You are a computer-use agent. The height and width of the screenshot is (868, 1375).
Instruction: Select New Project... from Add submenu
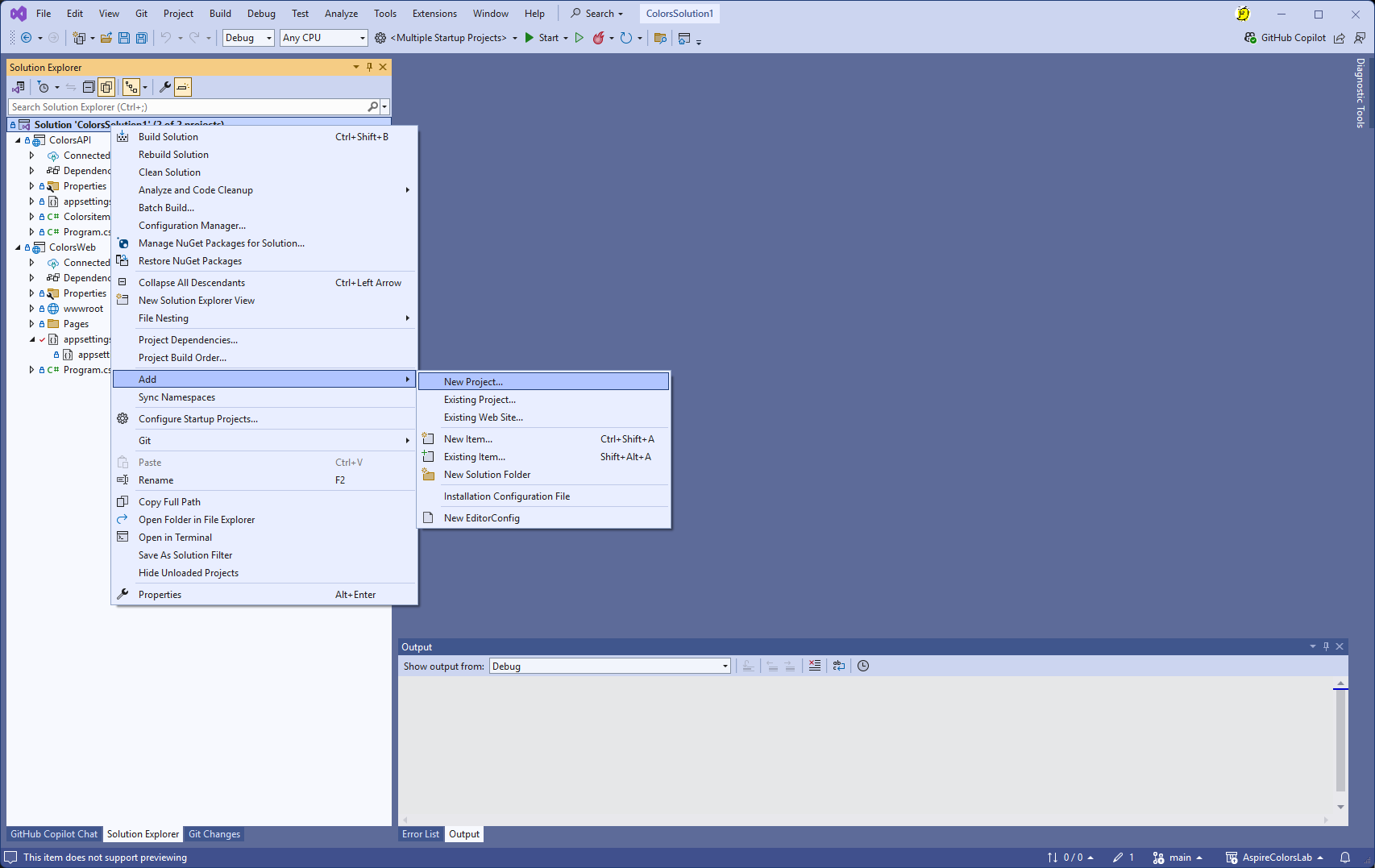tap(473, 382)
